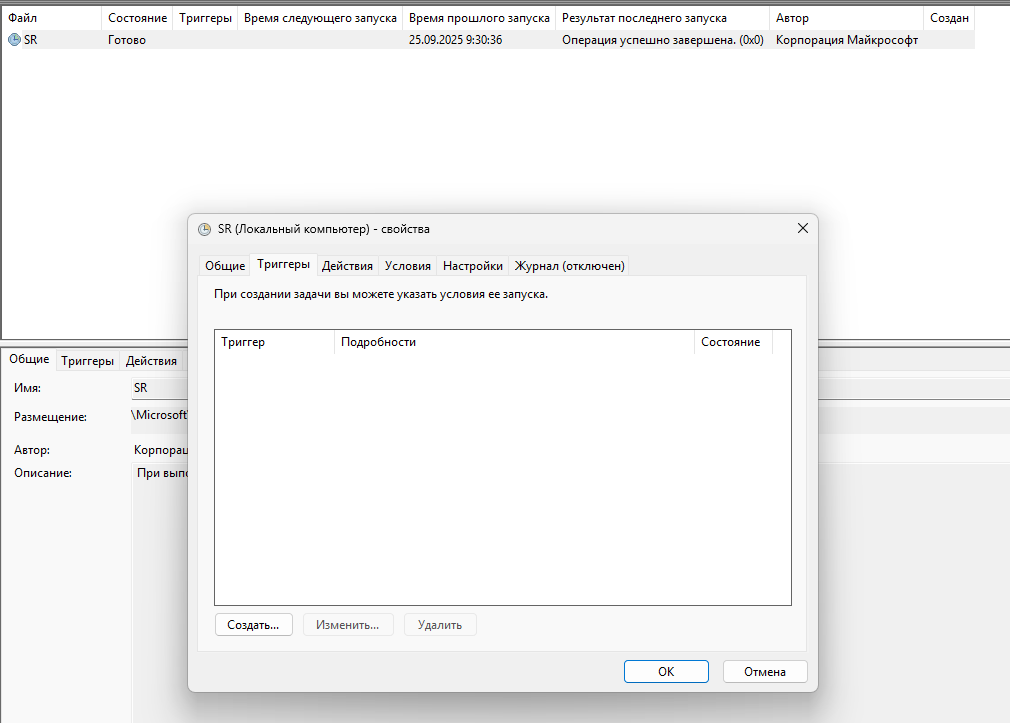This screenshot has width=1010, height=723.
Task: Open the Действия tab in properties dialog
Action: click(347, 265)
